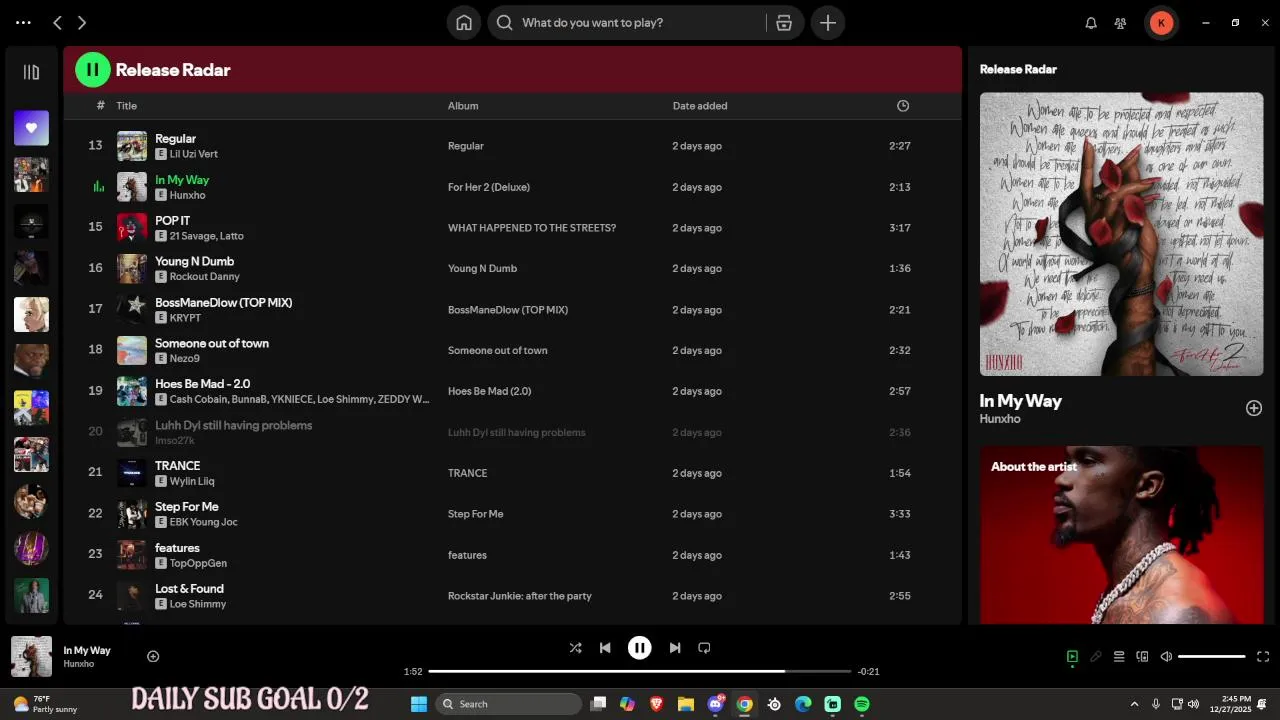Mute Spotify volume speaker icon
Viewport: 1280px width, 720px height.
click(1166, 657)
